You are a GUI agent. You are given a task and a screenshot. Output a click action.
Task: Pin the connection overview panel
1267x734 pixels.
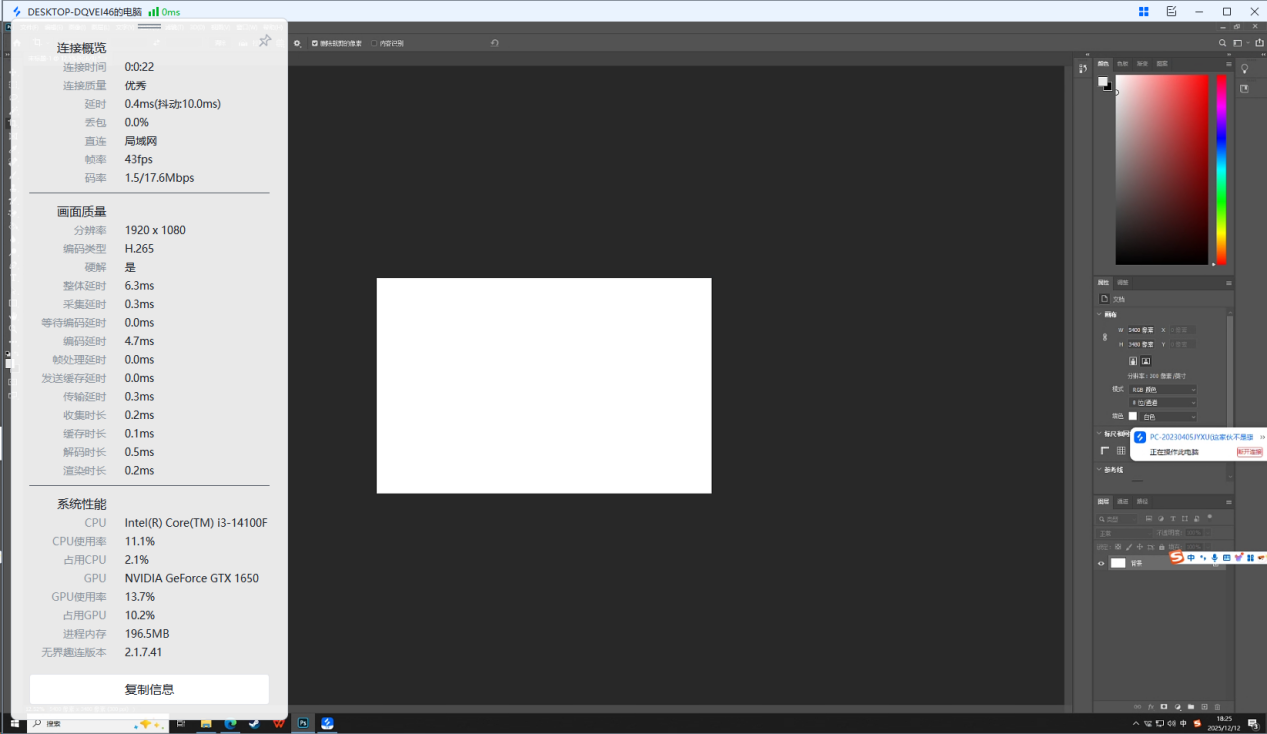click(x=265, y=41)
